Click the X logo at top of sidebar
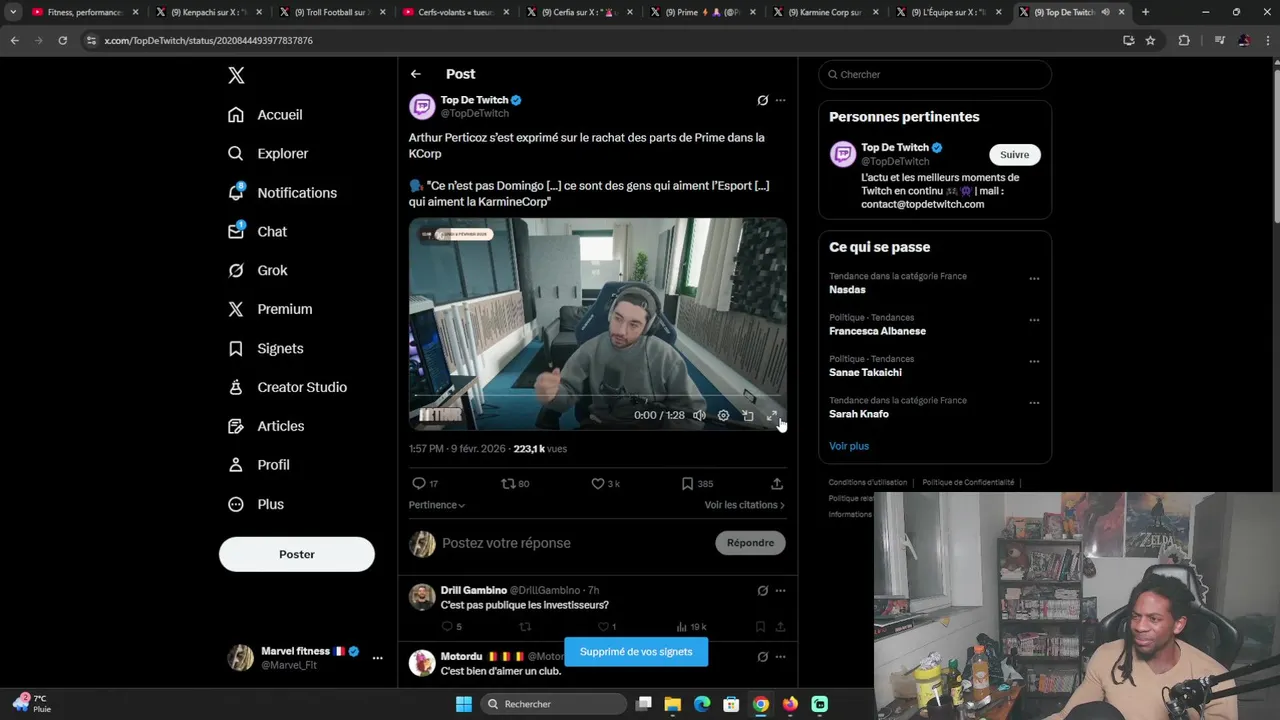The image size is (1280, 720). coord(236,75)
